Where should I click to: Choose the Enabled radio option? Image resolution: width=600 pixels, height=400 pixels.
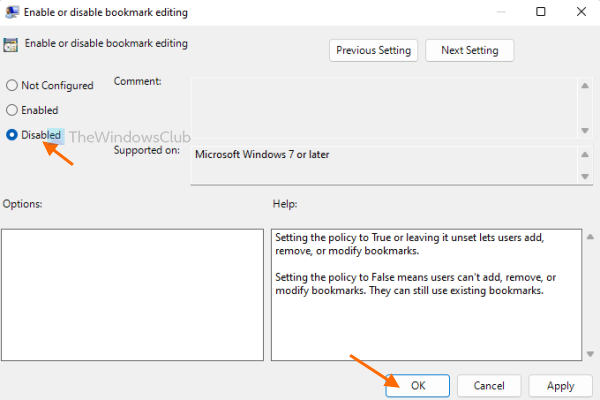pos(13,110)
